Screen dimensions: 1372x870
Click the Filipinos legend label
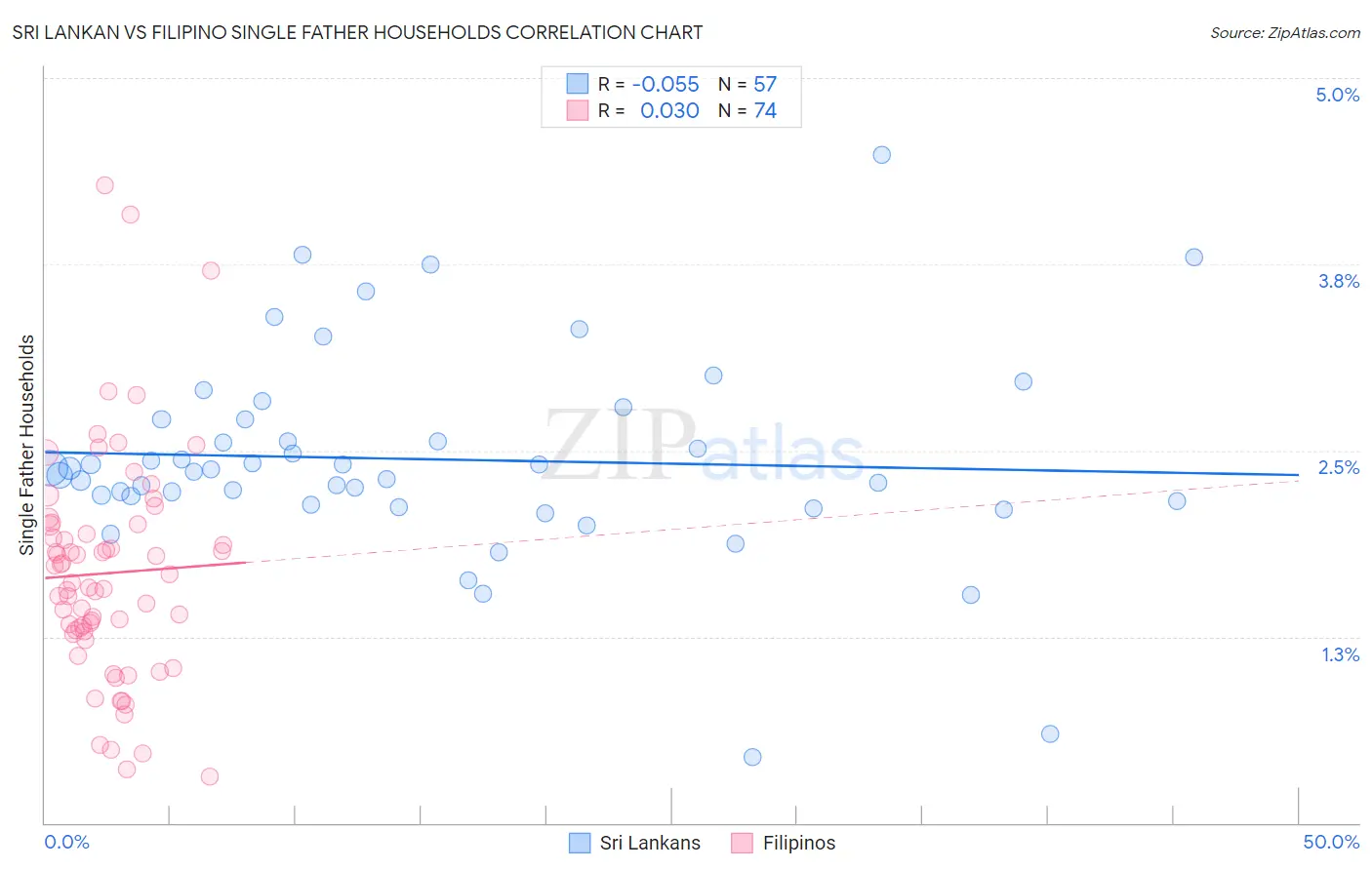(799, 843)
